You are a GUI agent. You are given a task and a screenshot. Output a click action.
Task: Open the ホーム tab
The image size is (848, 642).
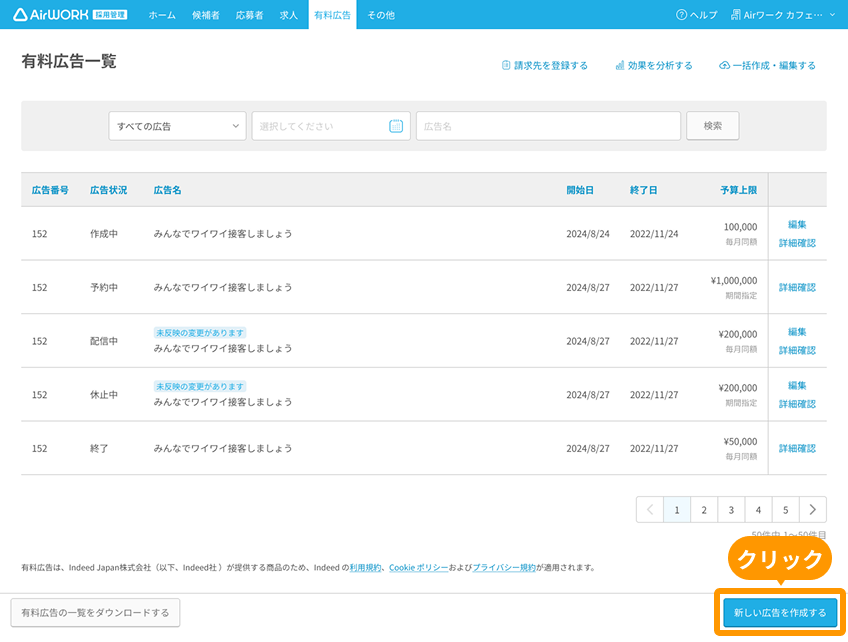pyautogui.click(x=162, y=15)
